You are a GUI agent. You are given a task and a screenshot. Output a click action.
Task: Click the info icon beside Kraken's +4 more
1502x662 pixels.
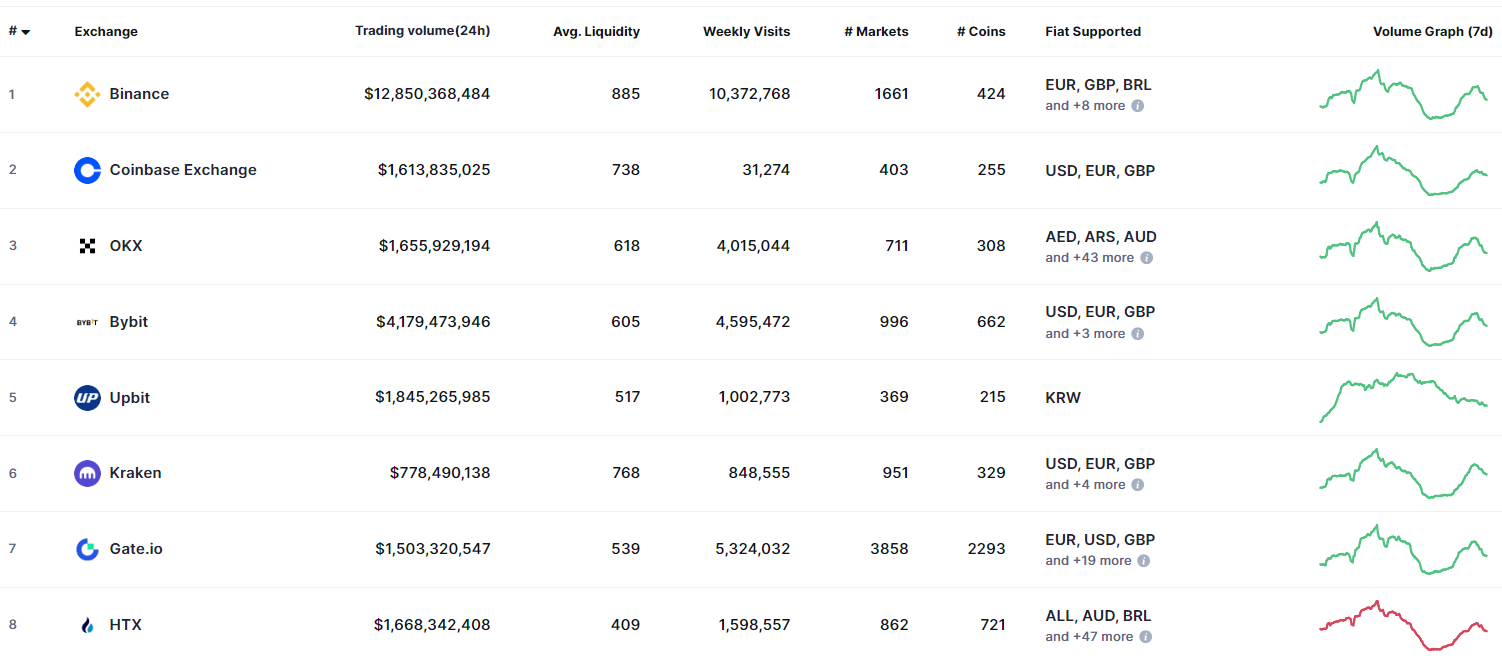(x=1137, y=485)
